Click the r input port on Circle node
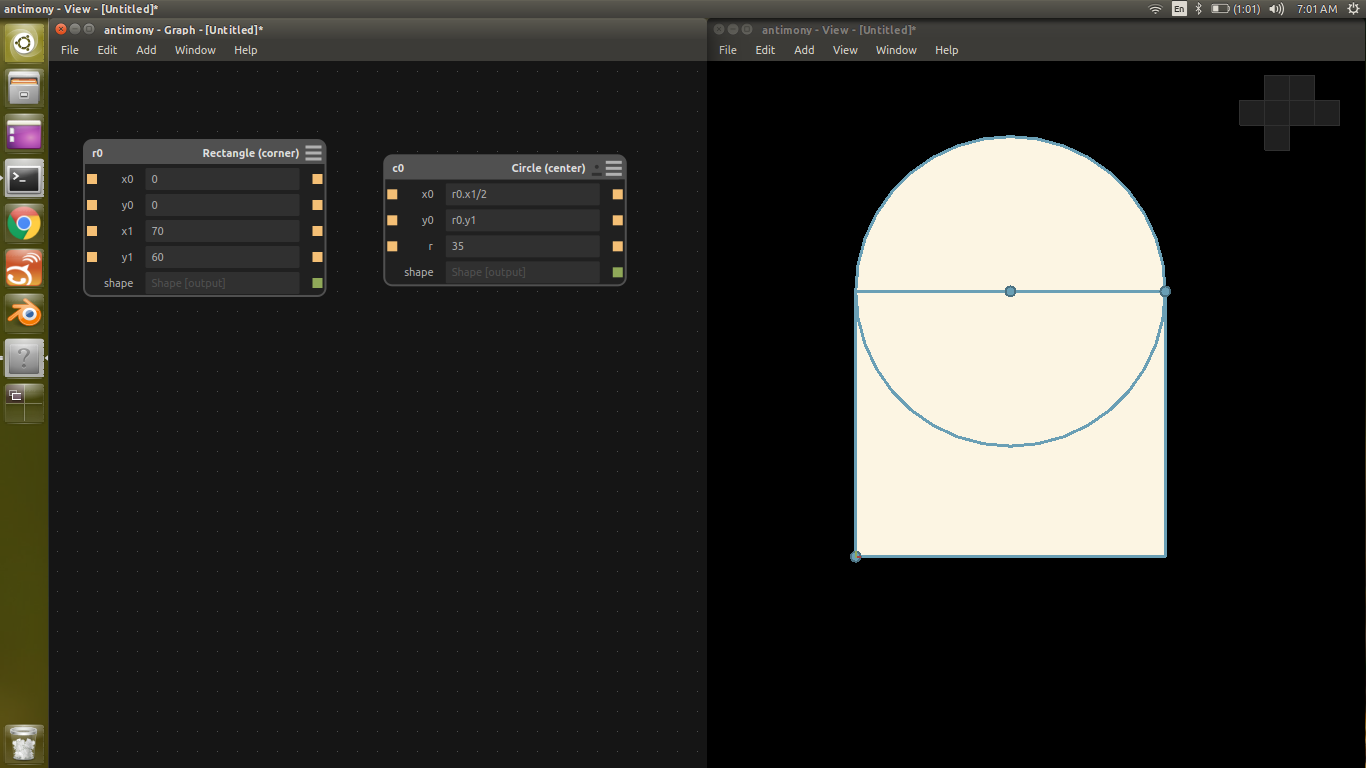 392,246
